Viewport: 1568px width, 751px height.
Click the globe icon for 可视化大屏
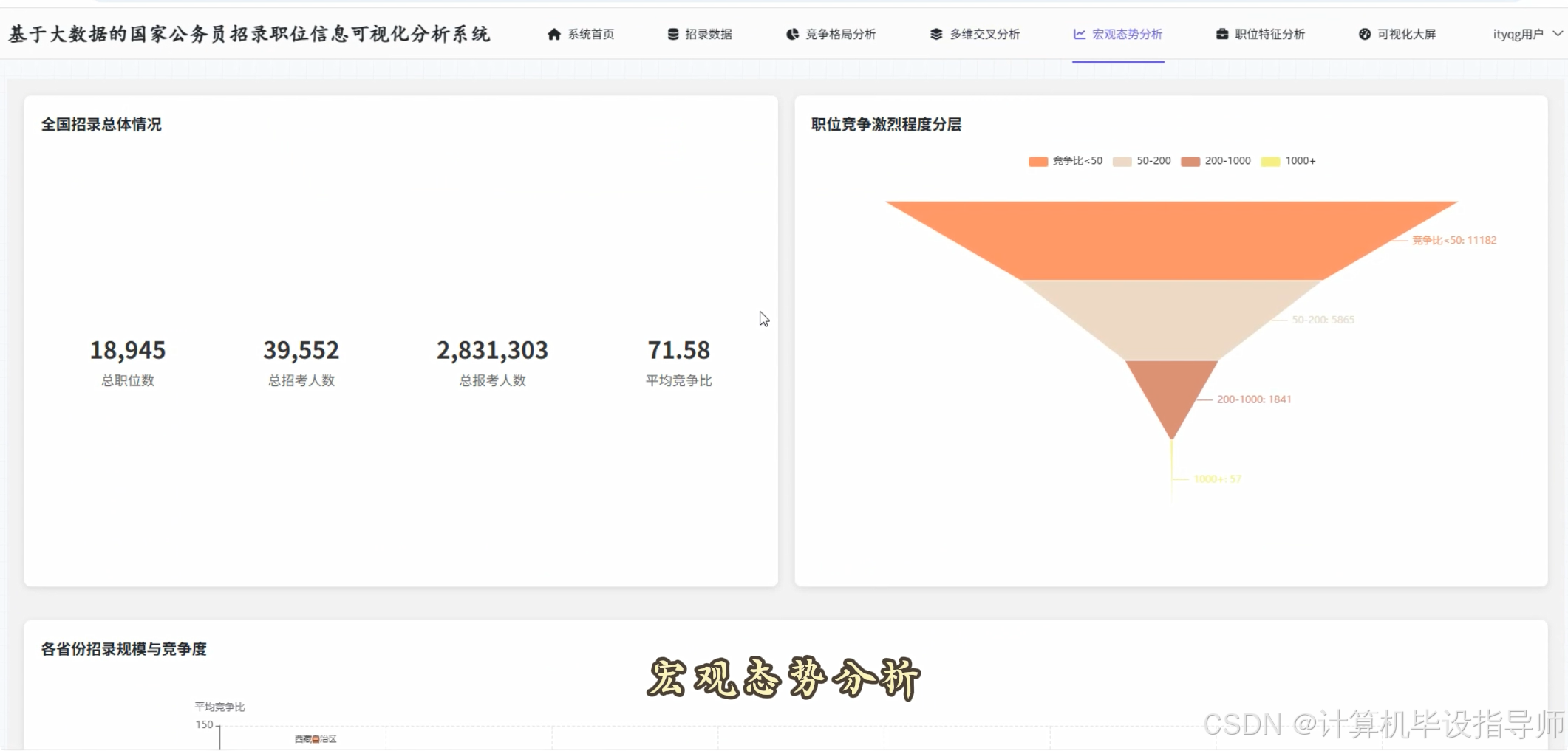click(1364, 34)
